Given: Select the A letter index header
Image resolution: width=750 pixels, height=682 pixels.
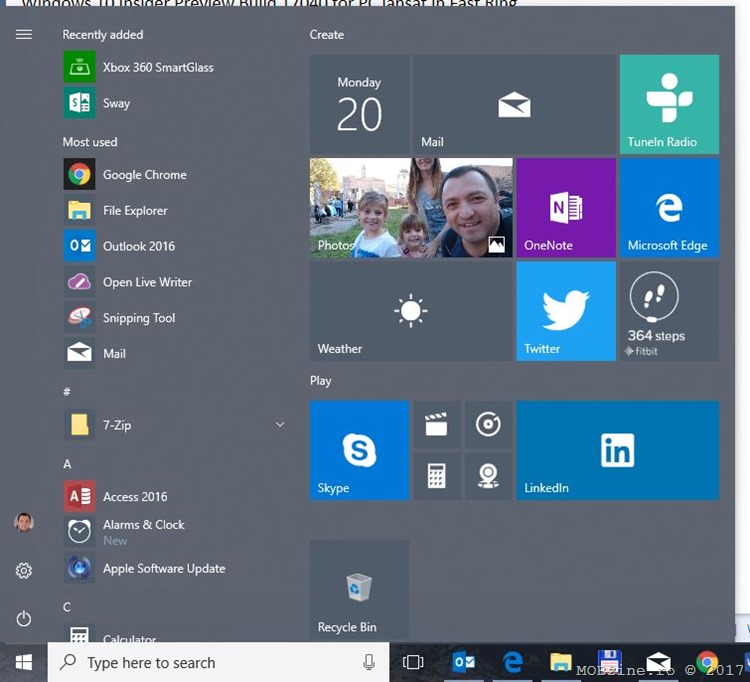Looking at the screenshot, I should coord(67,464).
